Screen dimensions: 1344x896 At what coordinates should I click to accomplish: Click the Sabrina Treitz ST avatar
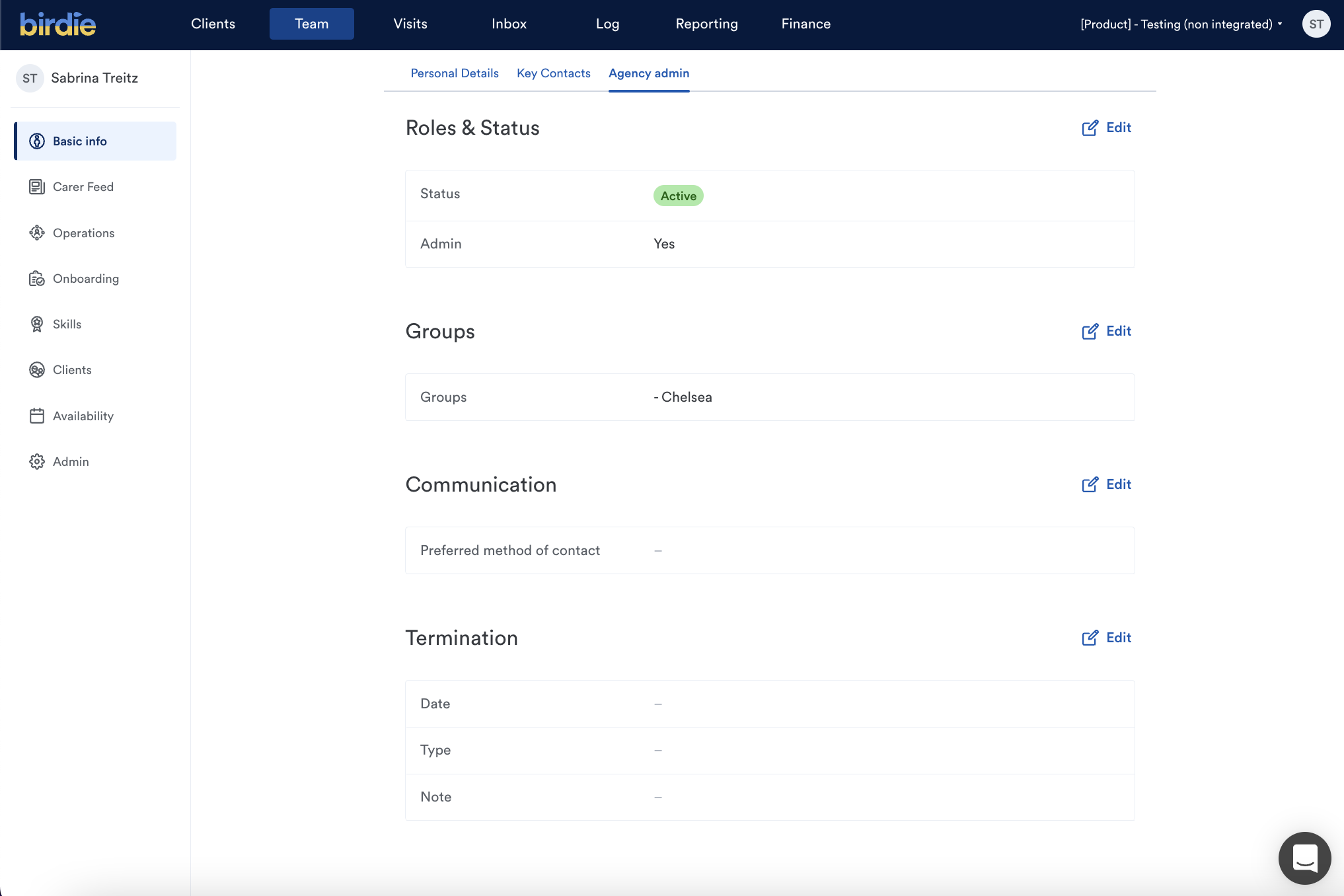[x=30, y=78]
